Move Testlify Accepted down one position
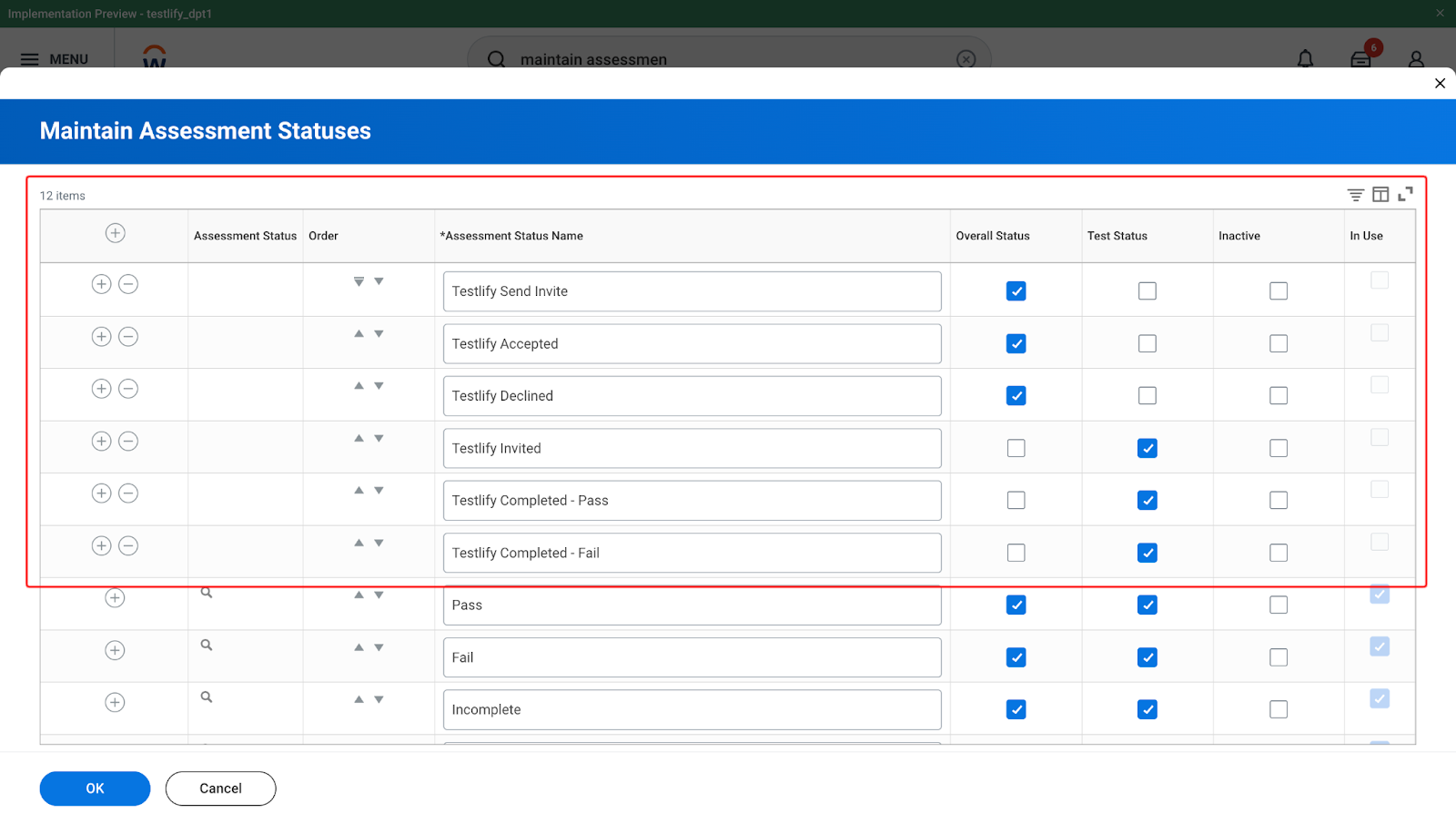The image size is (1456, 824). point(379,334)
